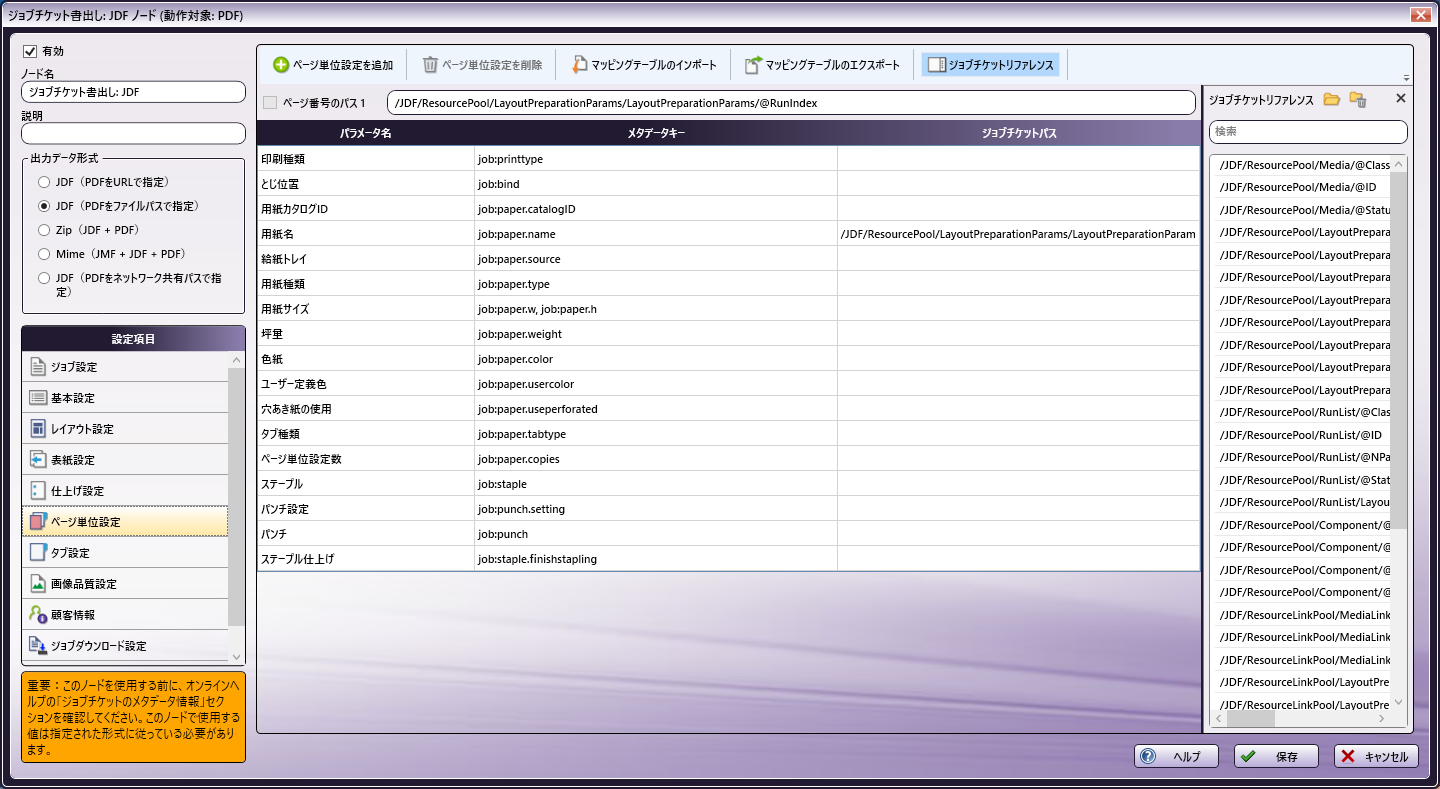Screen dimensions: 1440x789
Task: Select JDF（PDFをファイルパスで指定） radio option
Action: [x=44, y=206]
